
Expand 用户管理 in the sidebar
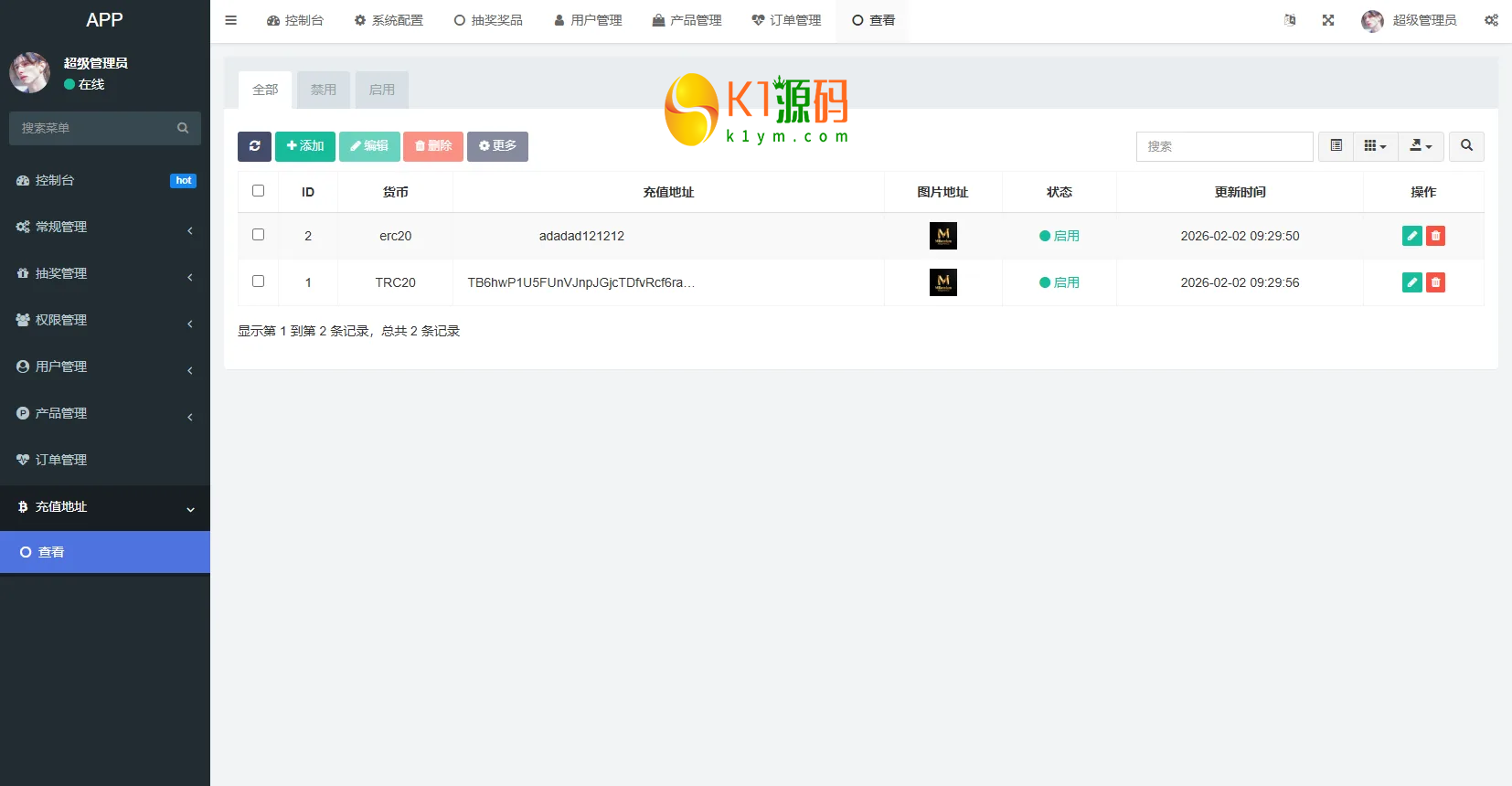(x=105, y=366)
